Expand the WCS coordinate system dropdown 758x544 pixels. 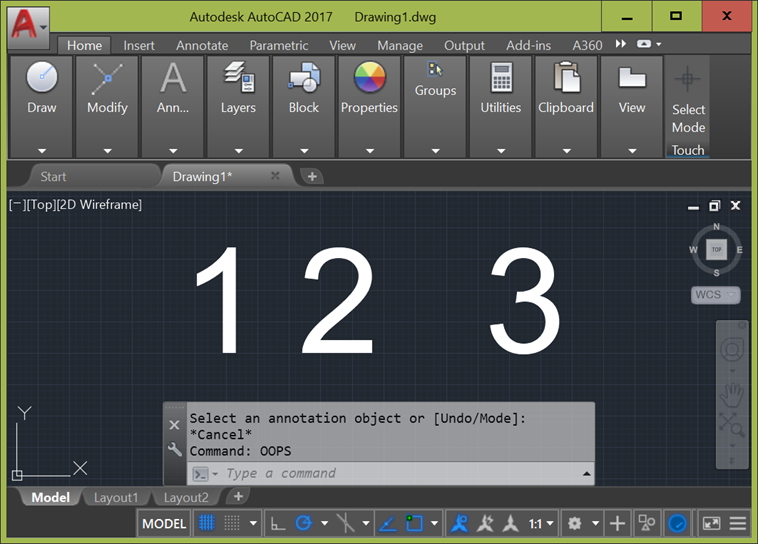pyautogui.click(x=716, y=295)
